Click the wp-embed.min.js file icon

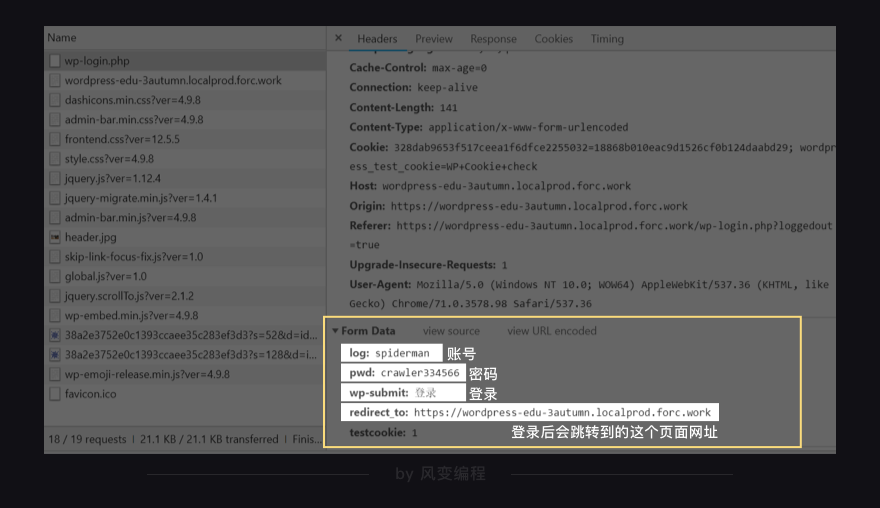(54, 315)
